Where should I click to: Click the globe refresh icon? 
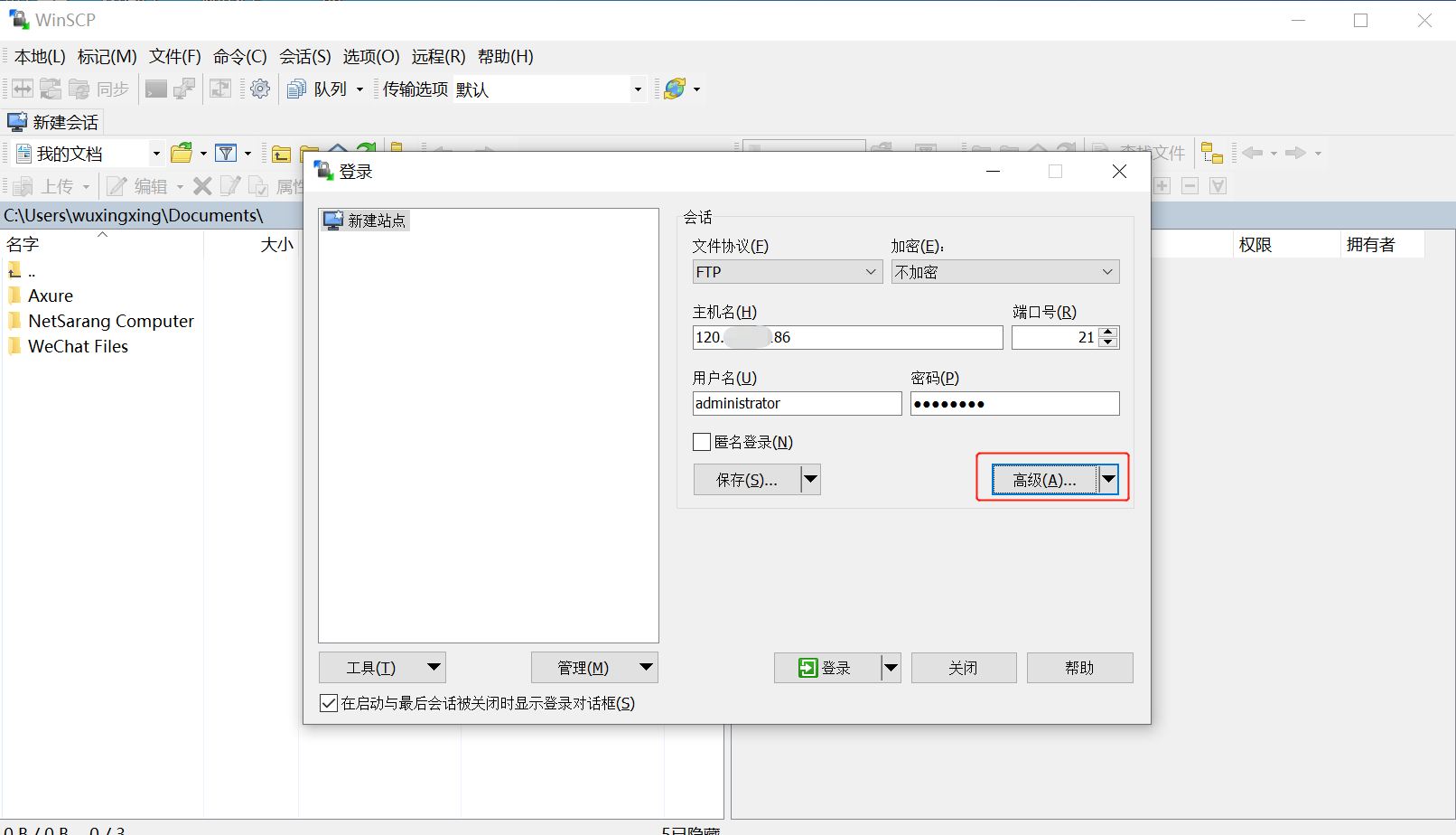(x=674, y=89)
